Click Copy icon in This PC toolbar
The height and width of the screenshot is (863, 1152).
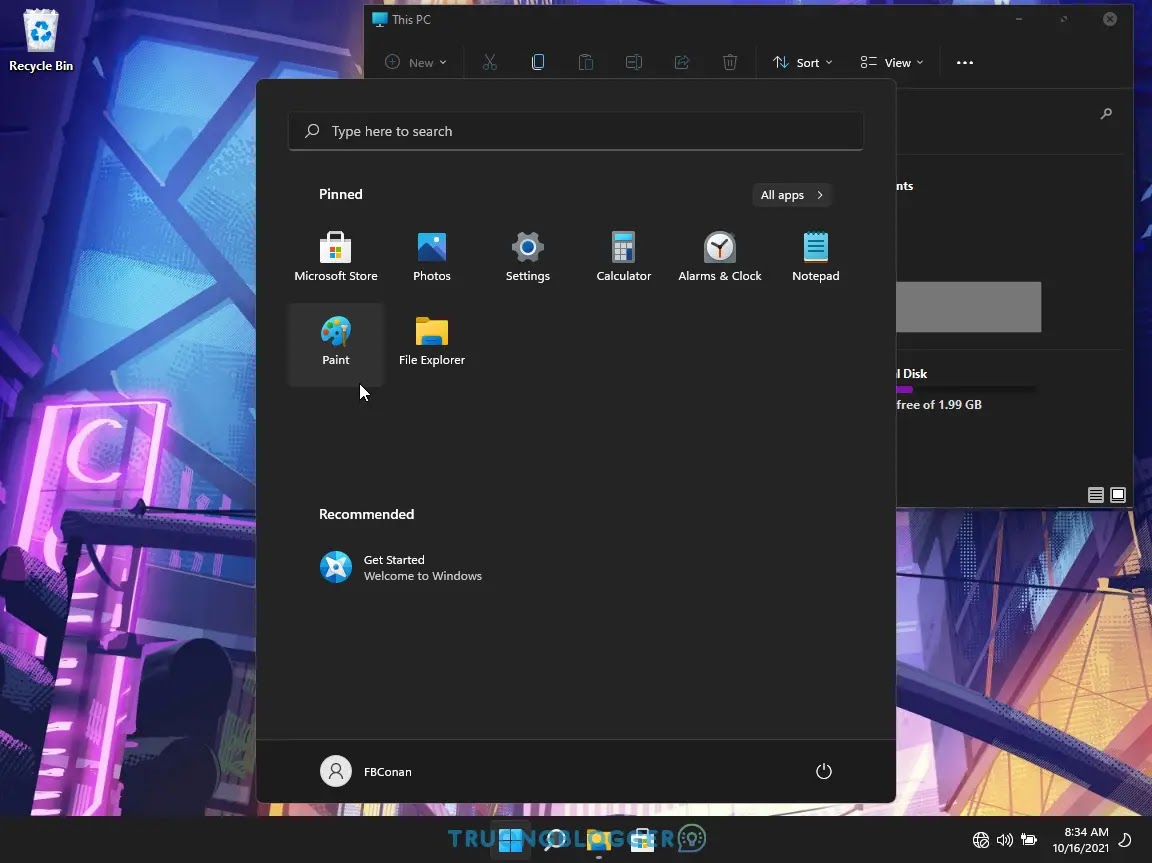pos(538,62)
